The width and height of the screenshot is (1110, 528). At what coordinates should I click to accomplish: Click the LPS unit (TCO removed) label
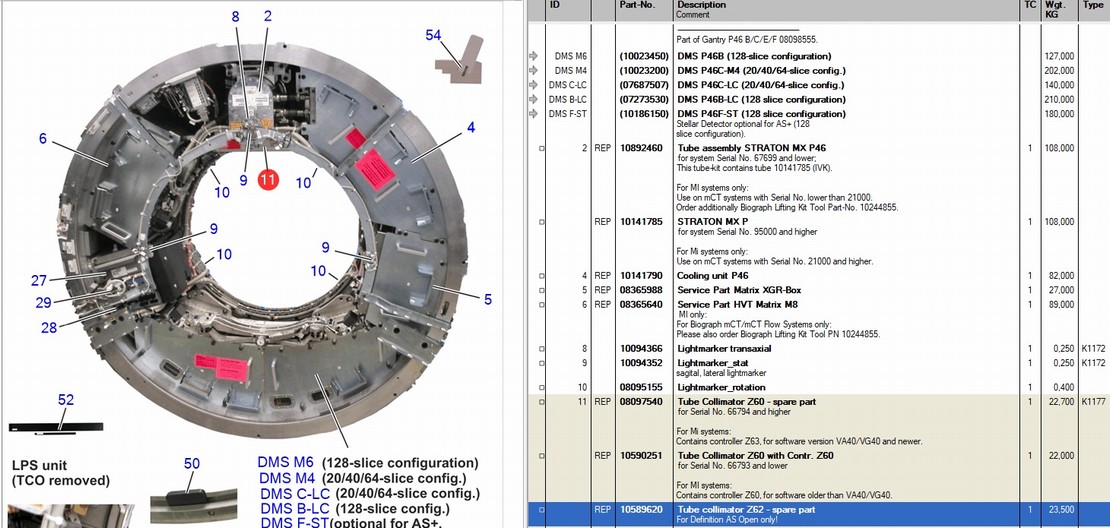61,473
